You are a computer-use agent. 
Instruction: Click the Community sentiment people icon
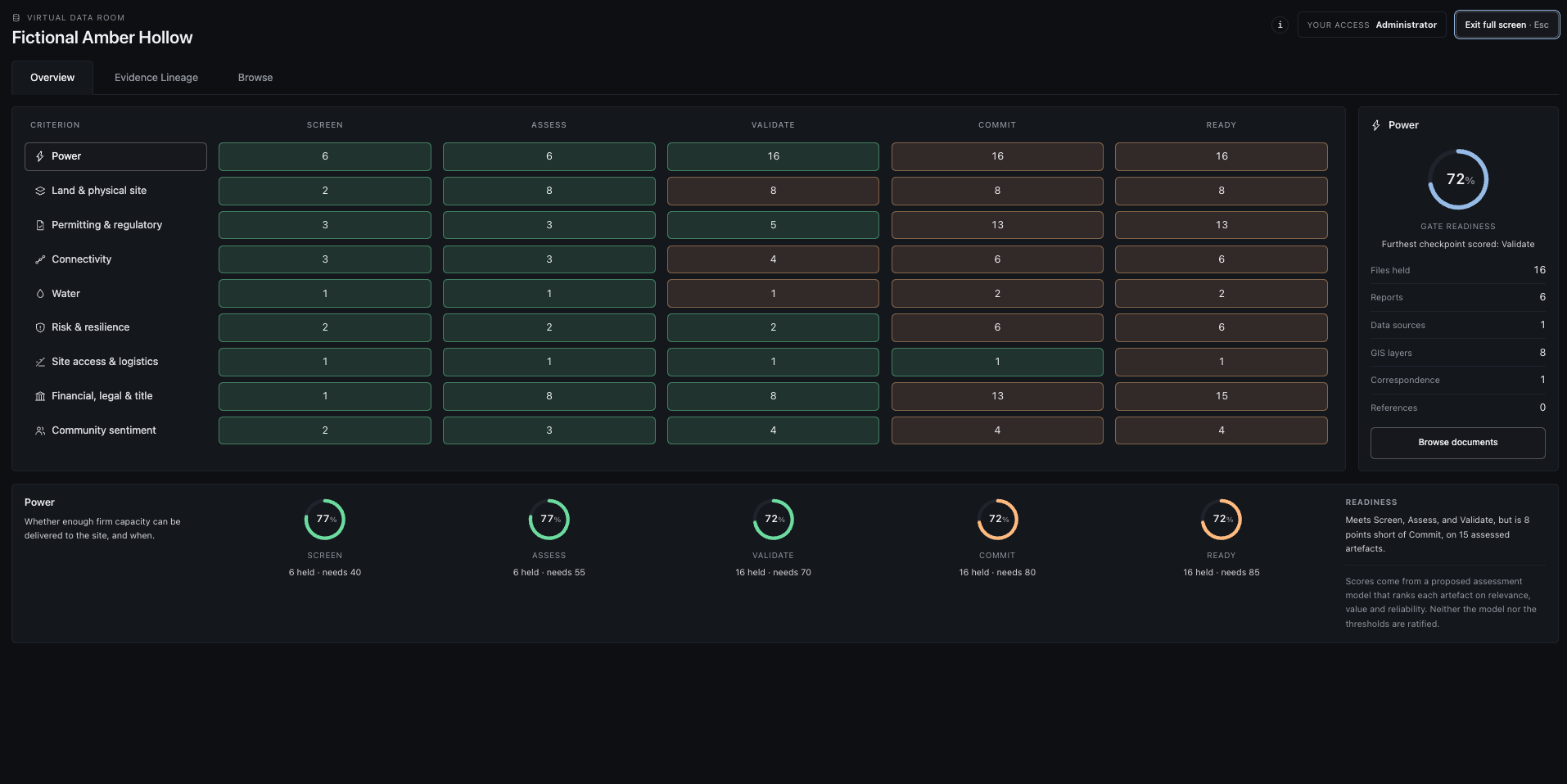click(x=40, y=430)
